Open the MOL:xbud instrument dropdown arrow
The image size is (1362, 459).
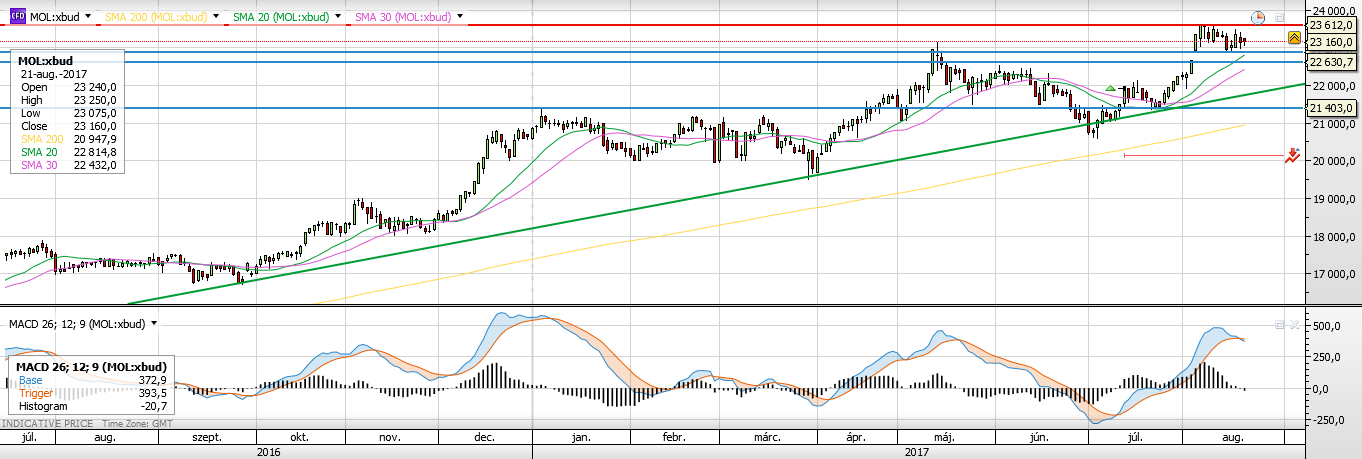[88, 17]
